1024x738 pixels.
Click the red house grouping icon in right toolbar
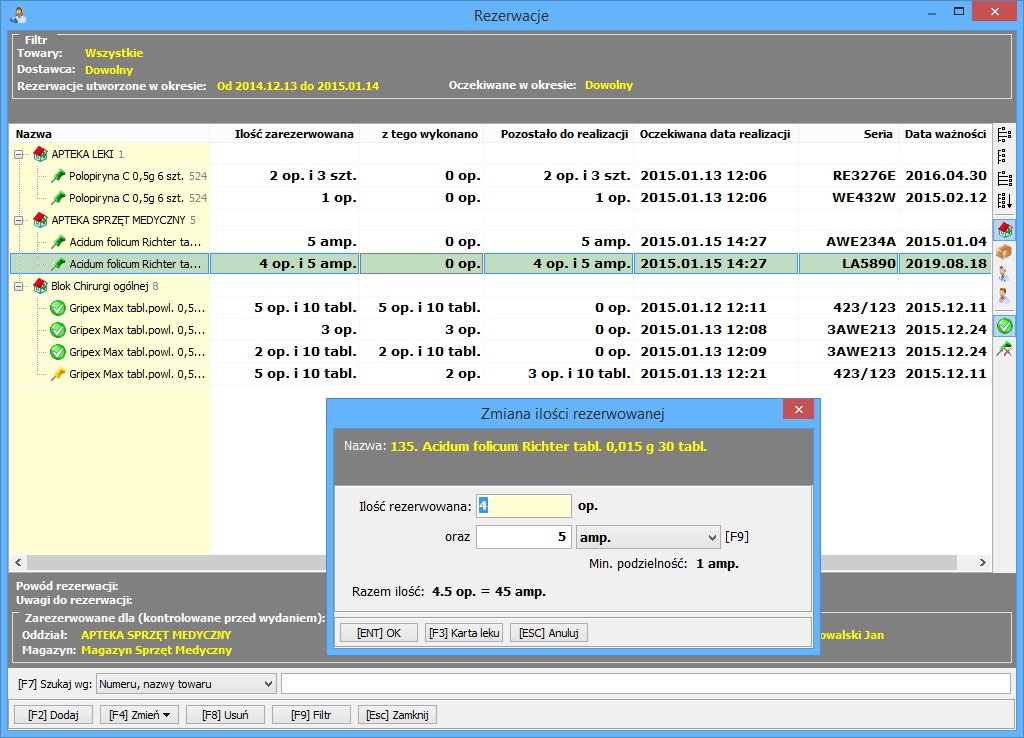coord(1004,229)
